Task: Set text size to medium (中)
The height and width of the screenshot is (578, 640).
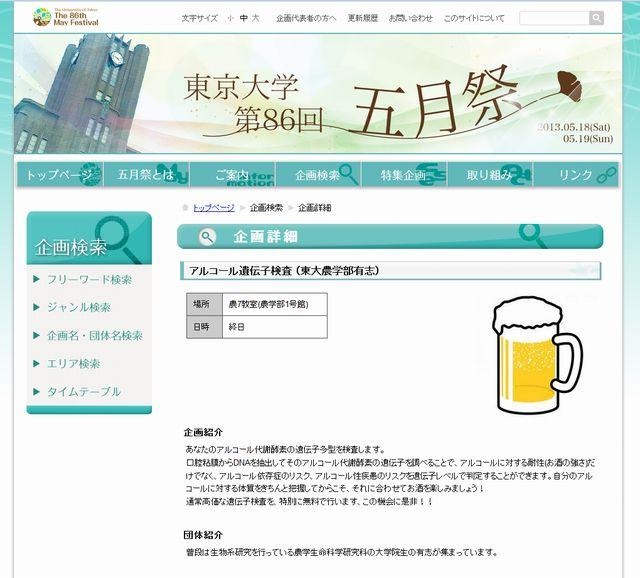Action: 244,18
